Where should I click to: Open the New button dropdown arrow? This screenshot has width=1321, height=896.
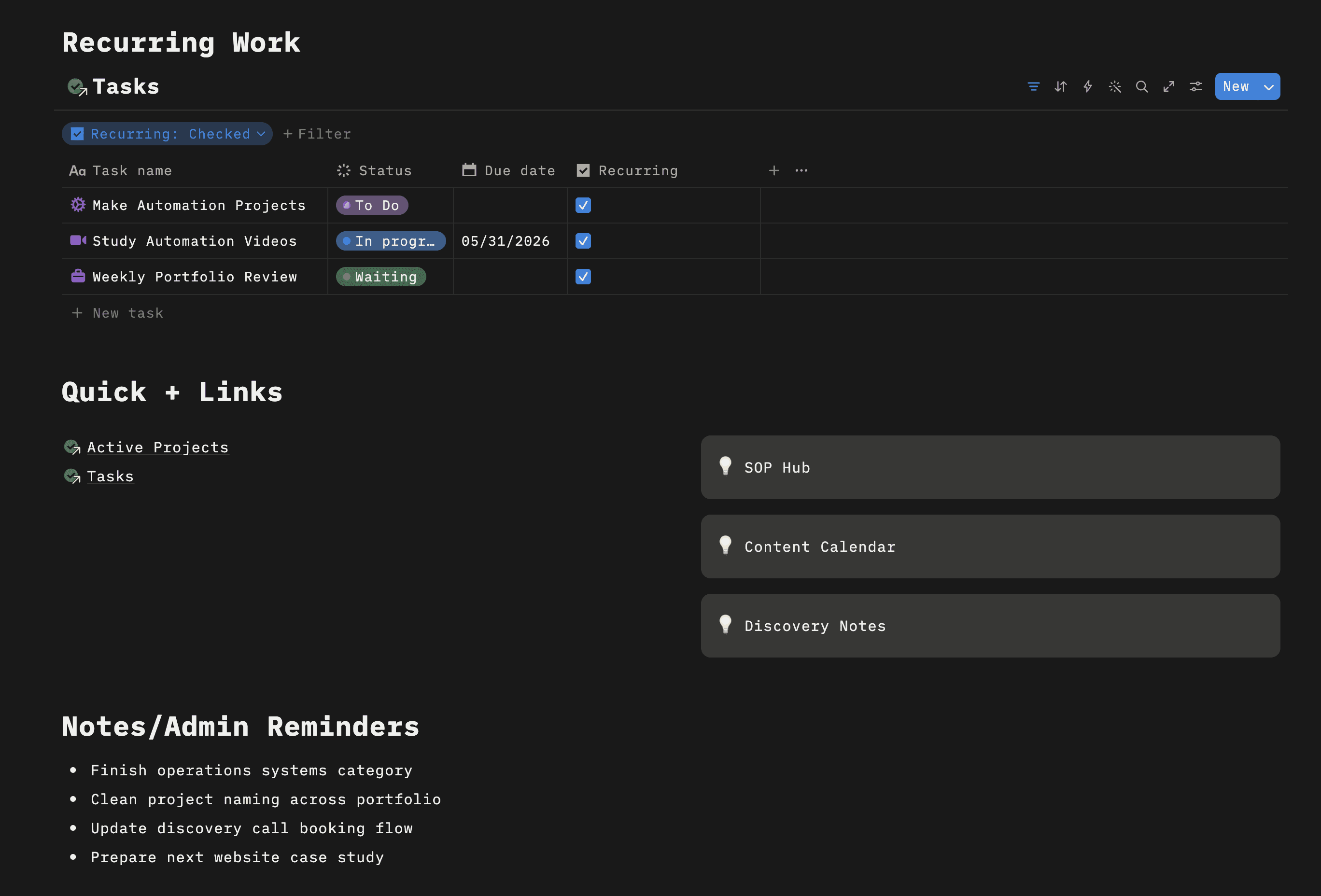pos(1268,87)
